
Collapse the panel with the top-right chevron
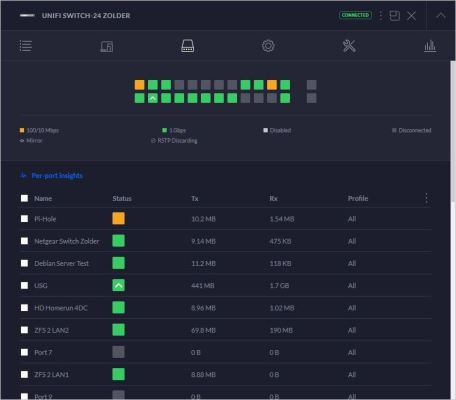pos(441,16)
